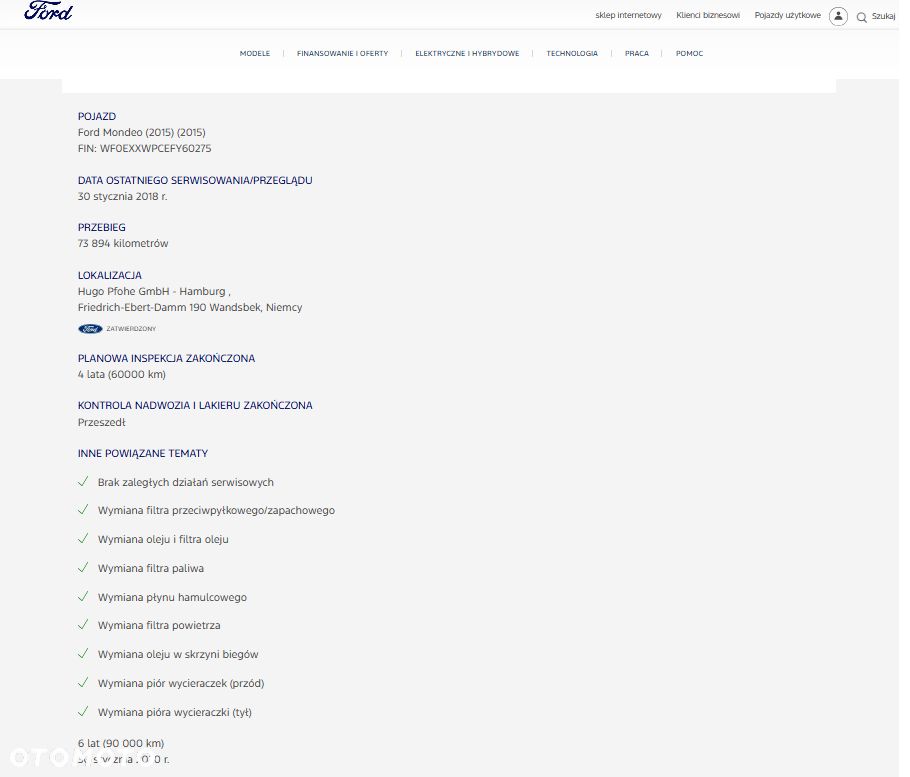Open the user account profile icon
The image size is (910, 777).
[838, 16]
